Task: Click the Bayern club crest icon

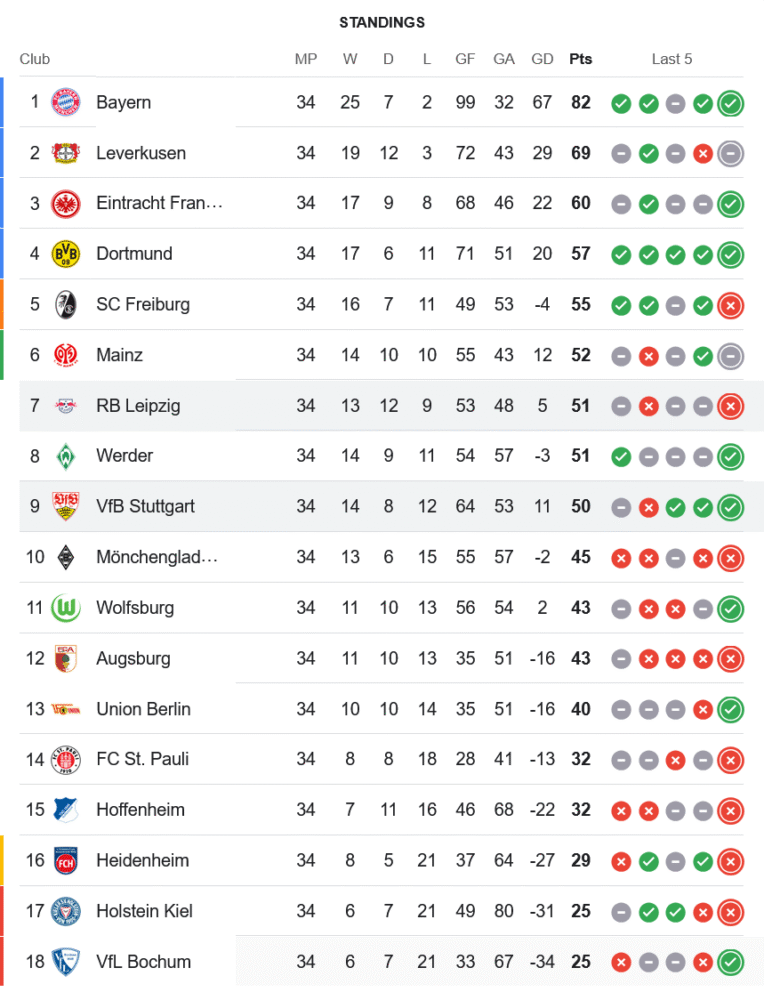Action: (65, 102)
